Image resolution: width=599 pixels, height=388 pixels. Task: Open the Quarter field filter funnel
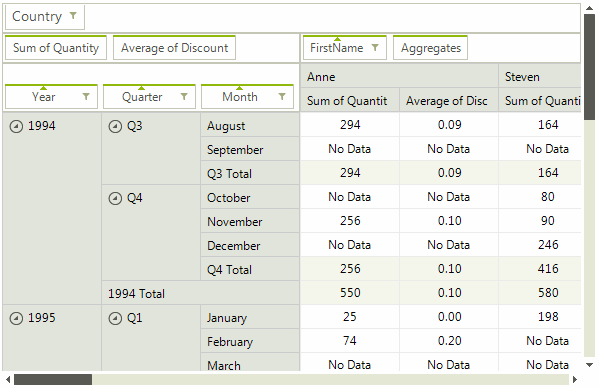point(184,96)
